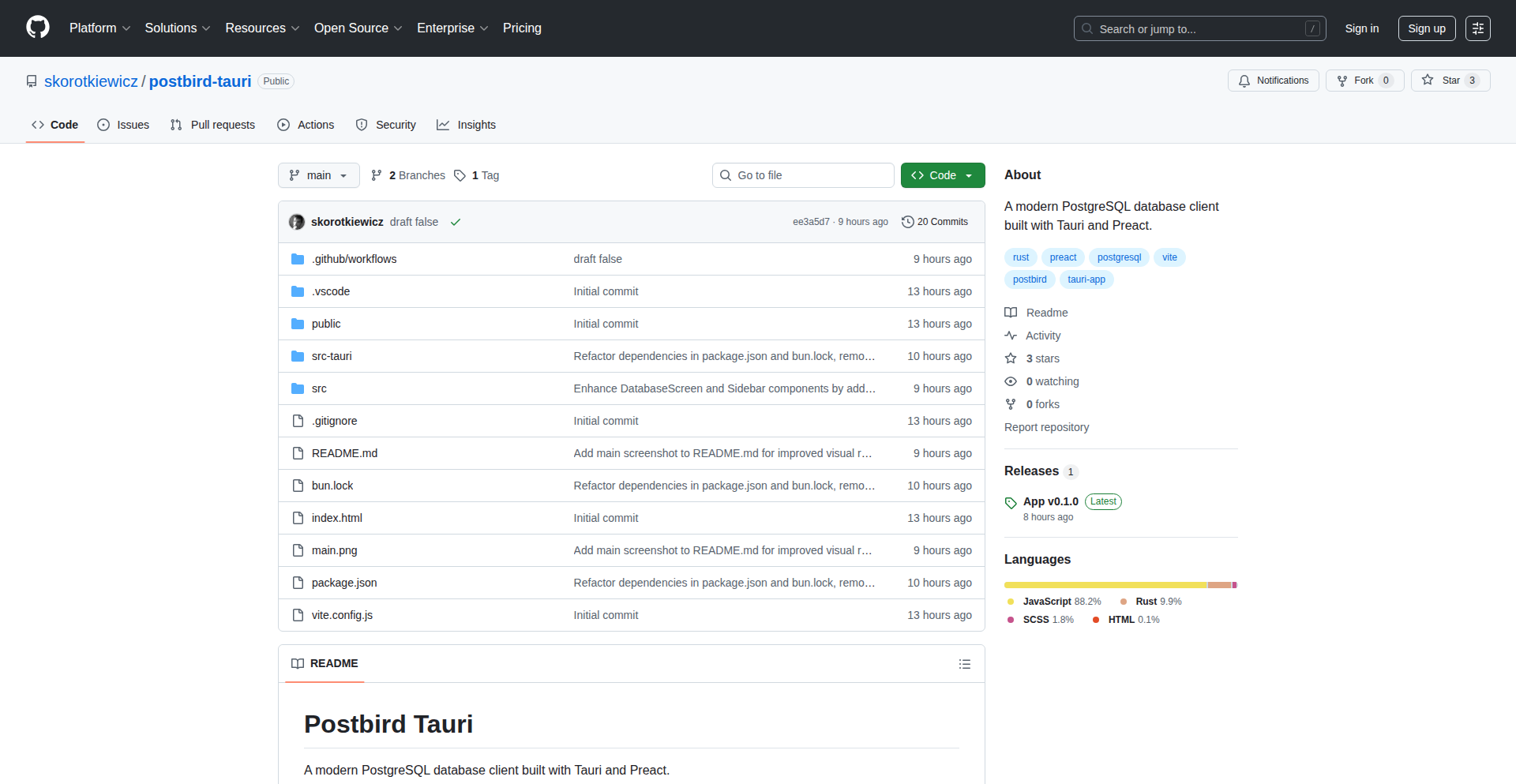Switch to the Code tab
The height and width of the screenshot is (784, 1516).
point(55,125)
